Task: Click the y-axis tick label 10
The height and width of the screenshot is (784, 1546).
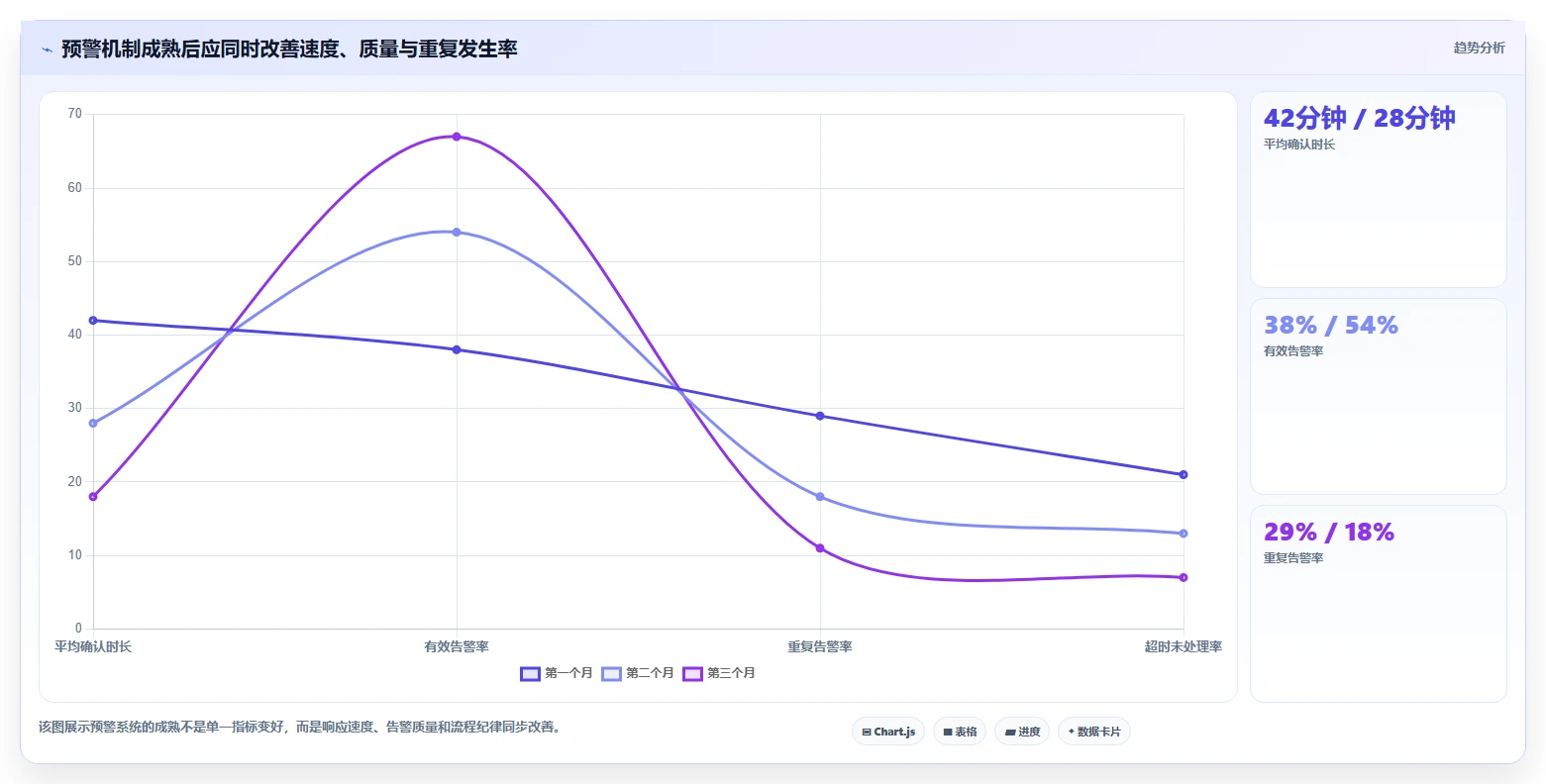Action: coord(75,555)
